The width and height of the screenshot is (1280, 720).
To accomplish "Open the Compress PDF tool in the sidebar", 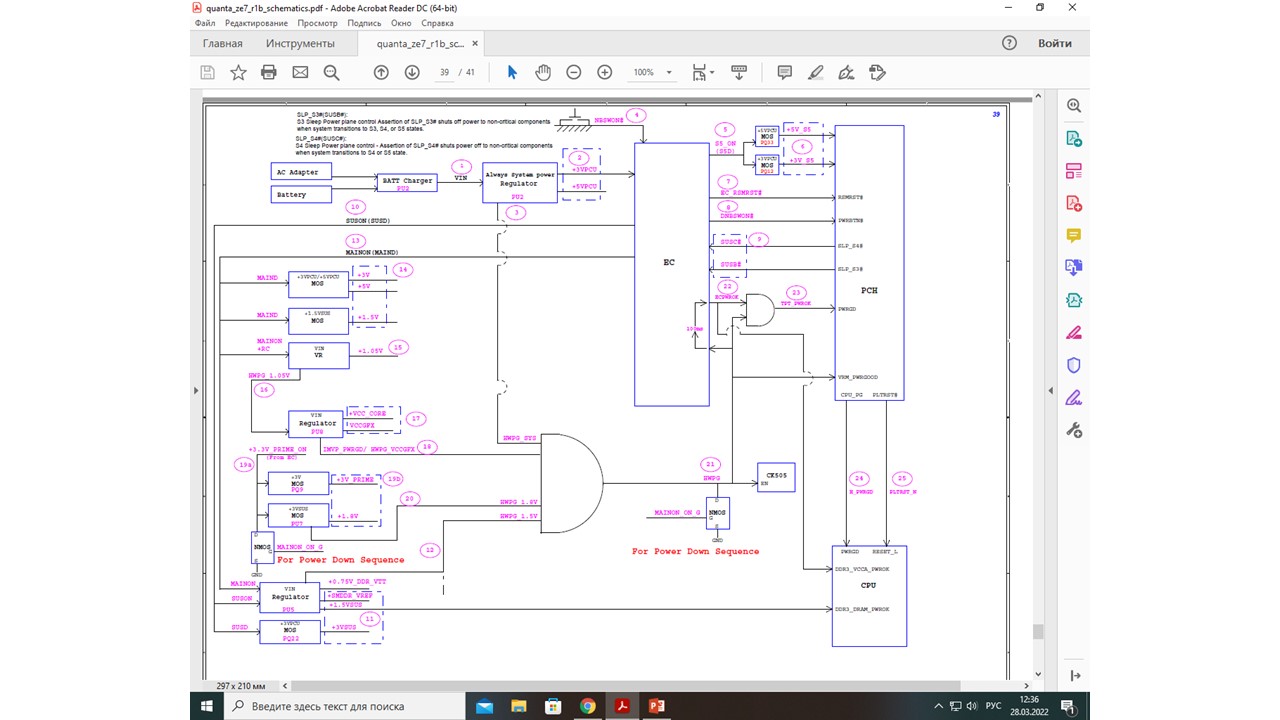I will click(x=1074, y=299).
